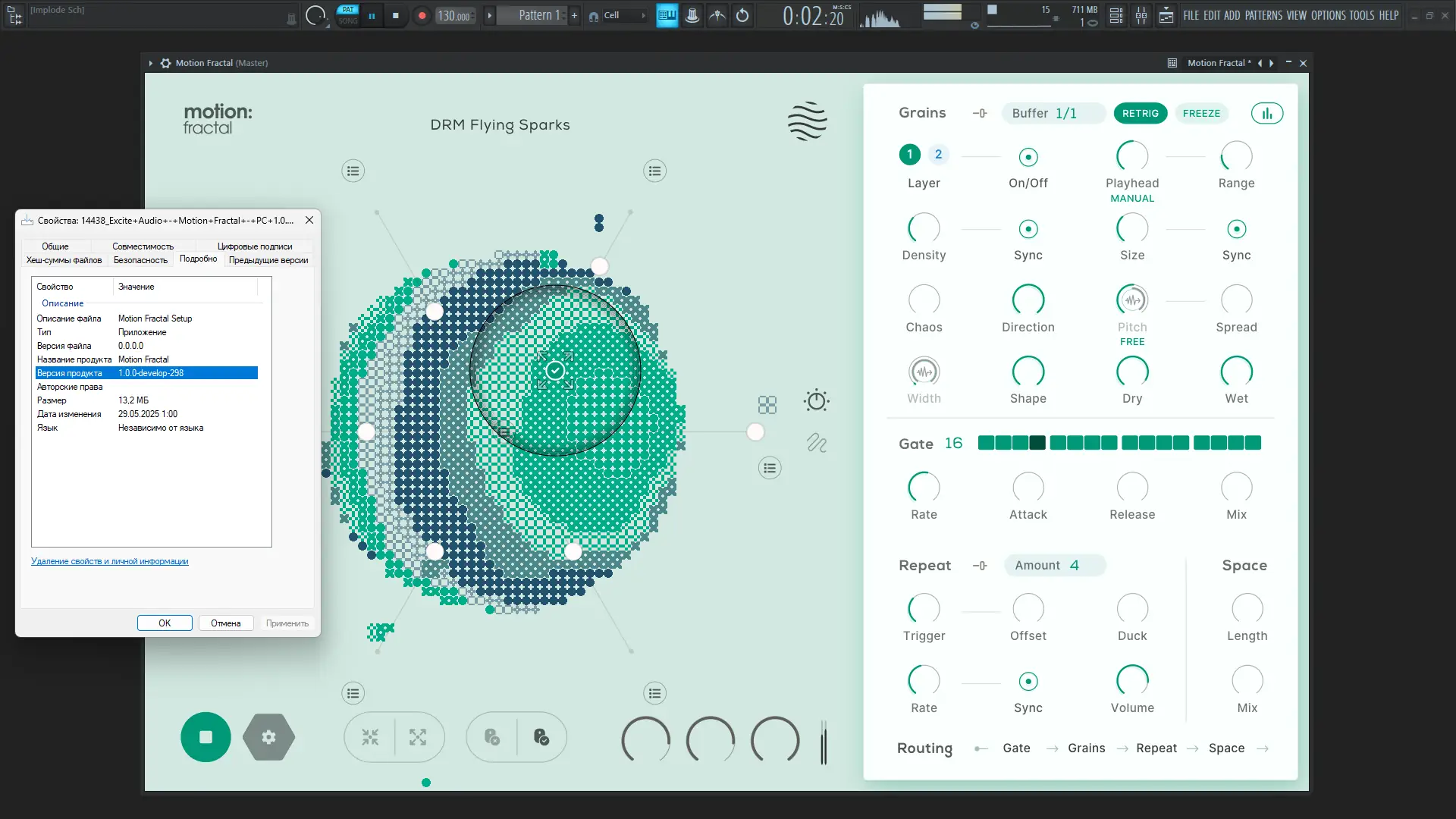Image resolution: width=1456 pixels, height=819 pixels.
Task: Select Grains layer 2
Action: pyautogui.click(x=938, y=155)
